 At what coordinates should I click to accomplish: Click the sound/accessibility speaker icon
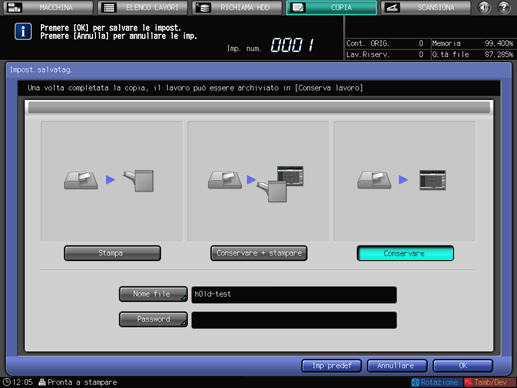point(484,7)
